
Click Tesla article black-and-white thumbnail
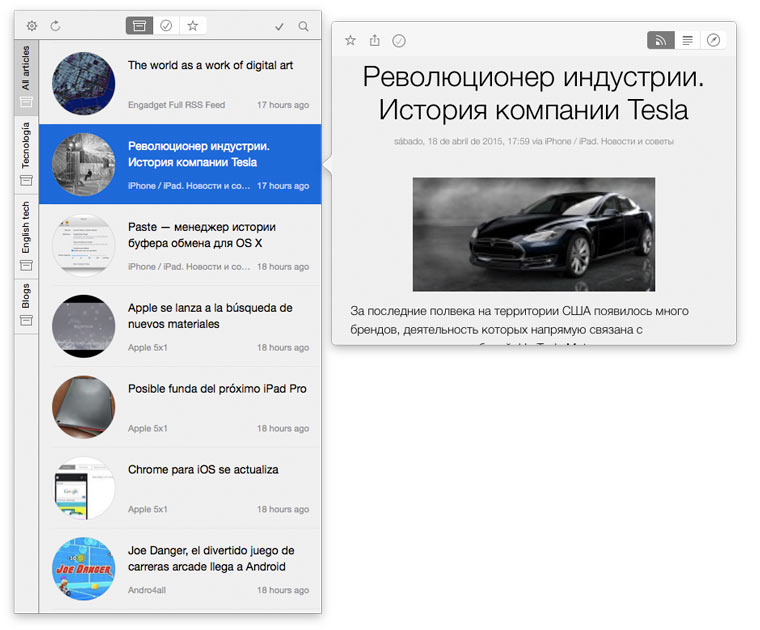tap(84, 164)
